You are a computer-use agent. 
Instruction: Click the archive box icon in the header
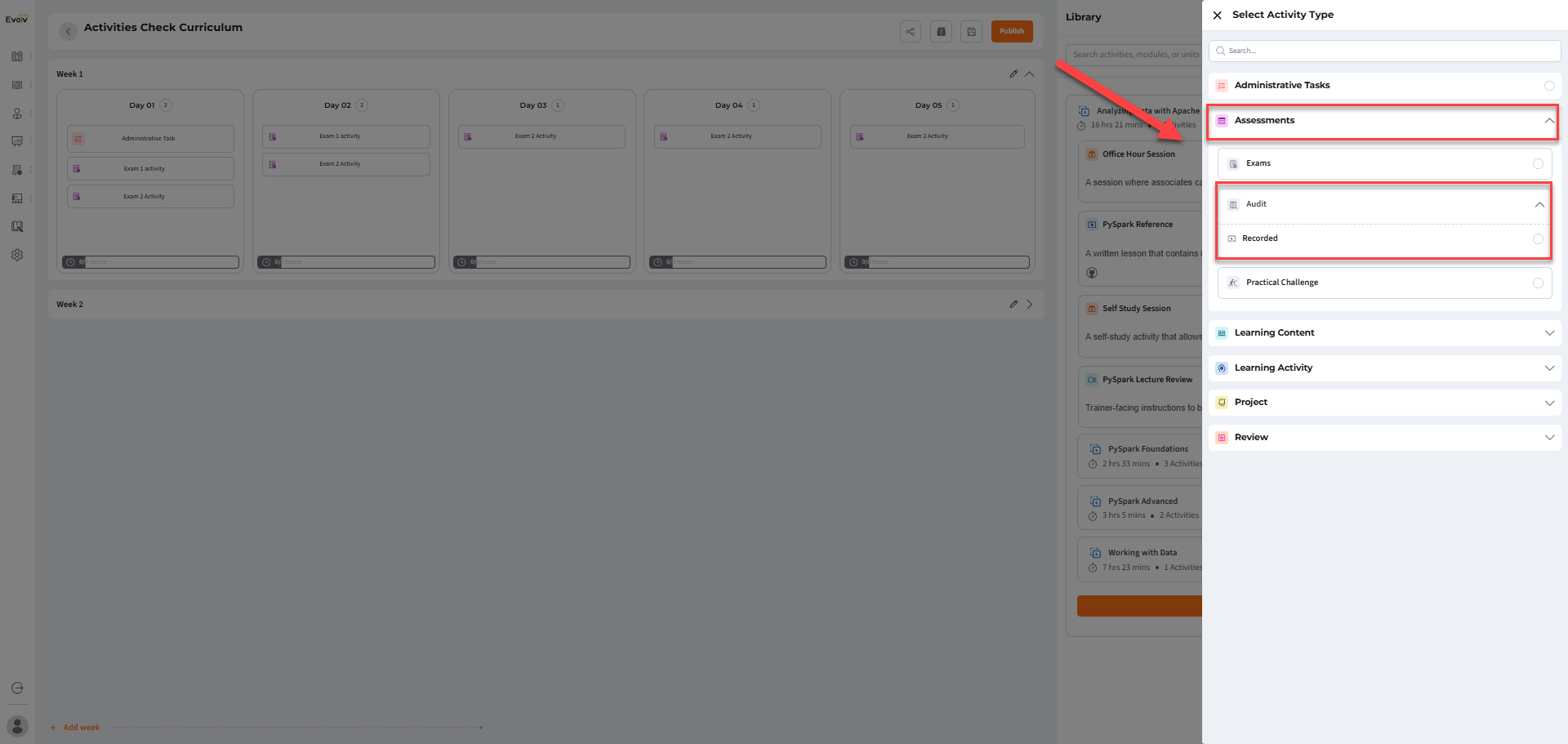click(941, 32)
